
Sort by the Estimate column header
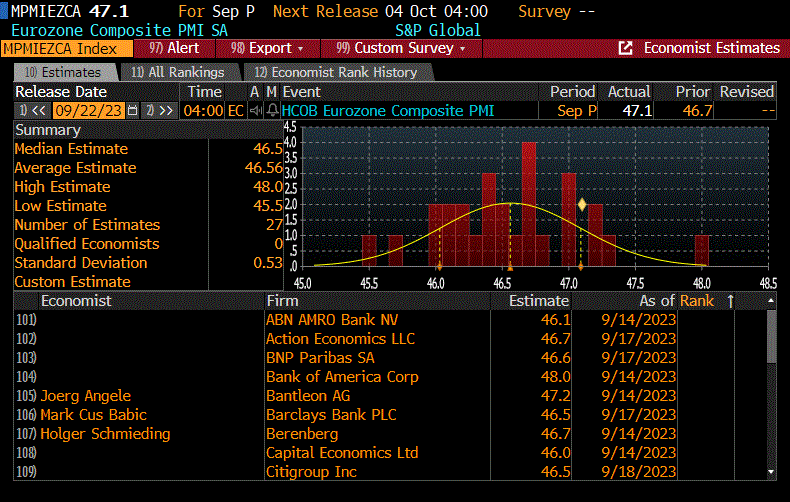pyautogui.click(x=539, y=301)
